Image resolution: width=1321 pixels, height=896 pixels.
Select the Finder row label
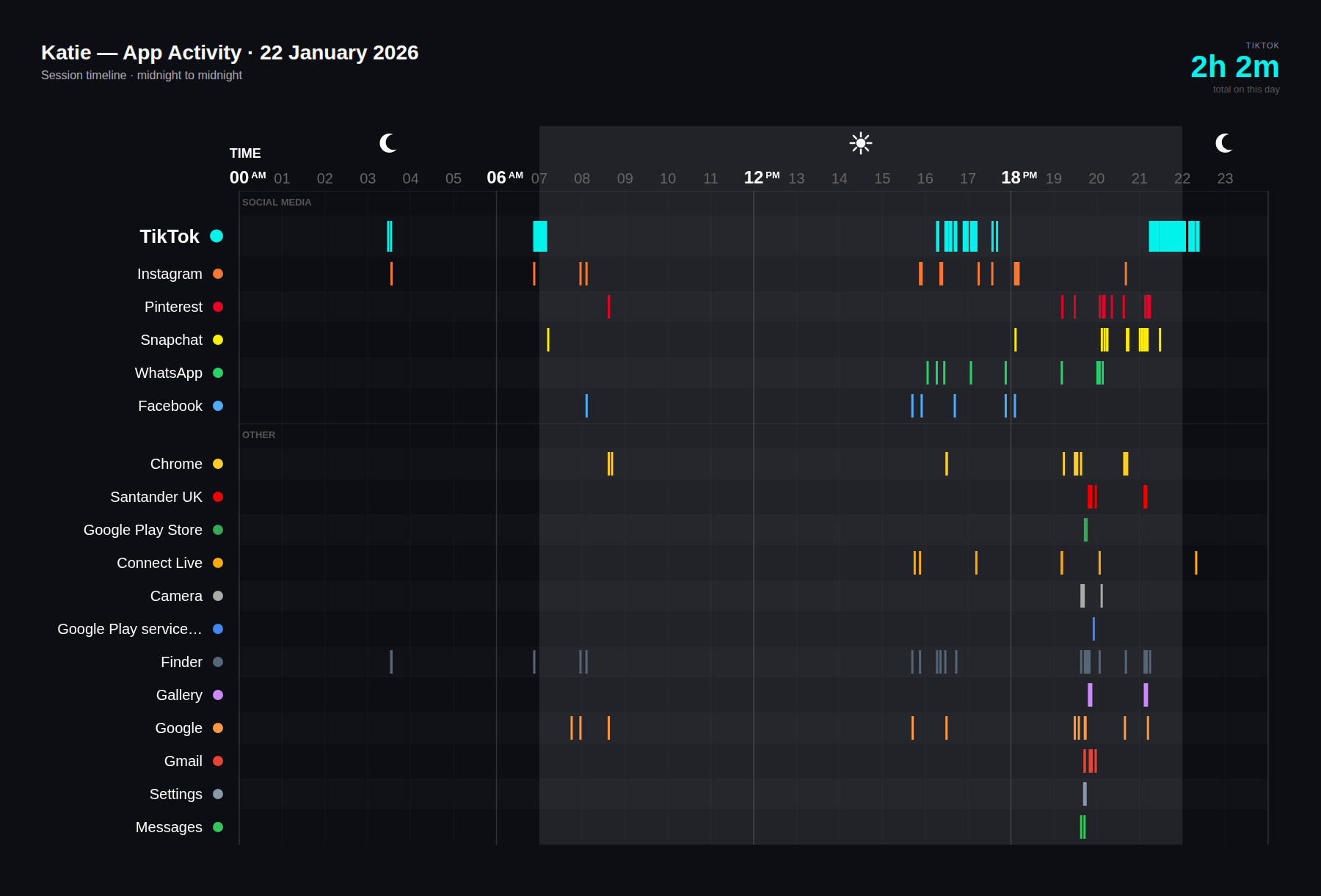point(181,662)
